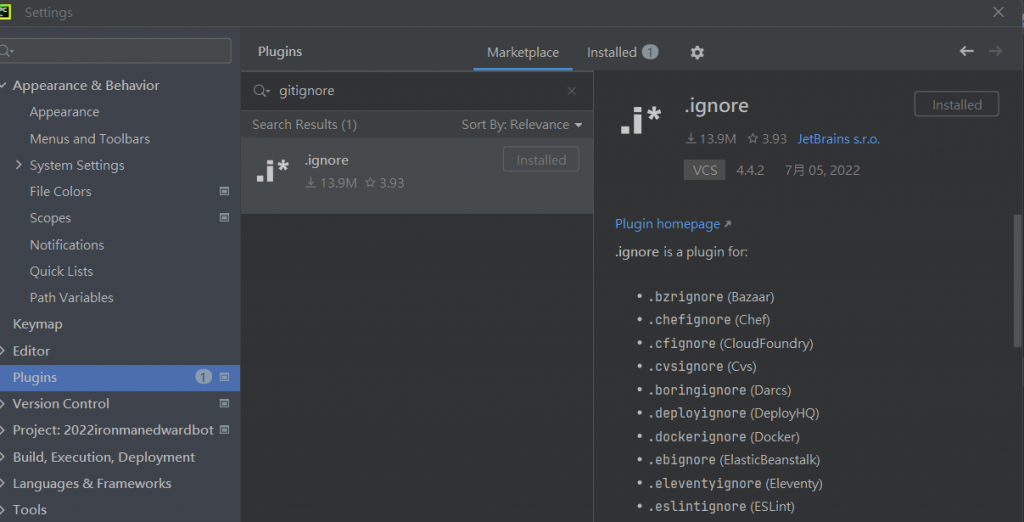1024x522 pixels.
Task: Click the .eslintignore (ESLint) list entry
Action: 721,506
